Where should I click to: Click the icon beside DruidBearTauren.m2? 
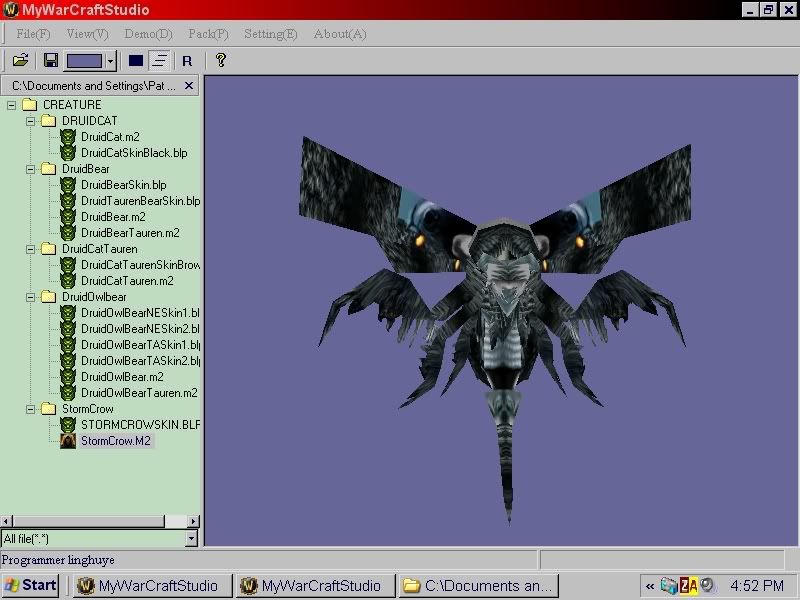(68, 233)
